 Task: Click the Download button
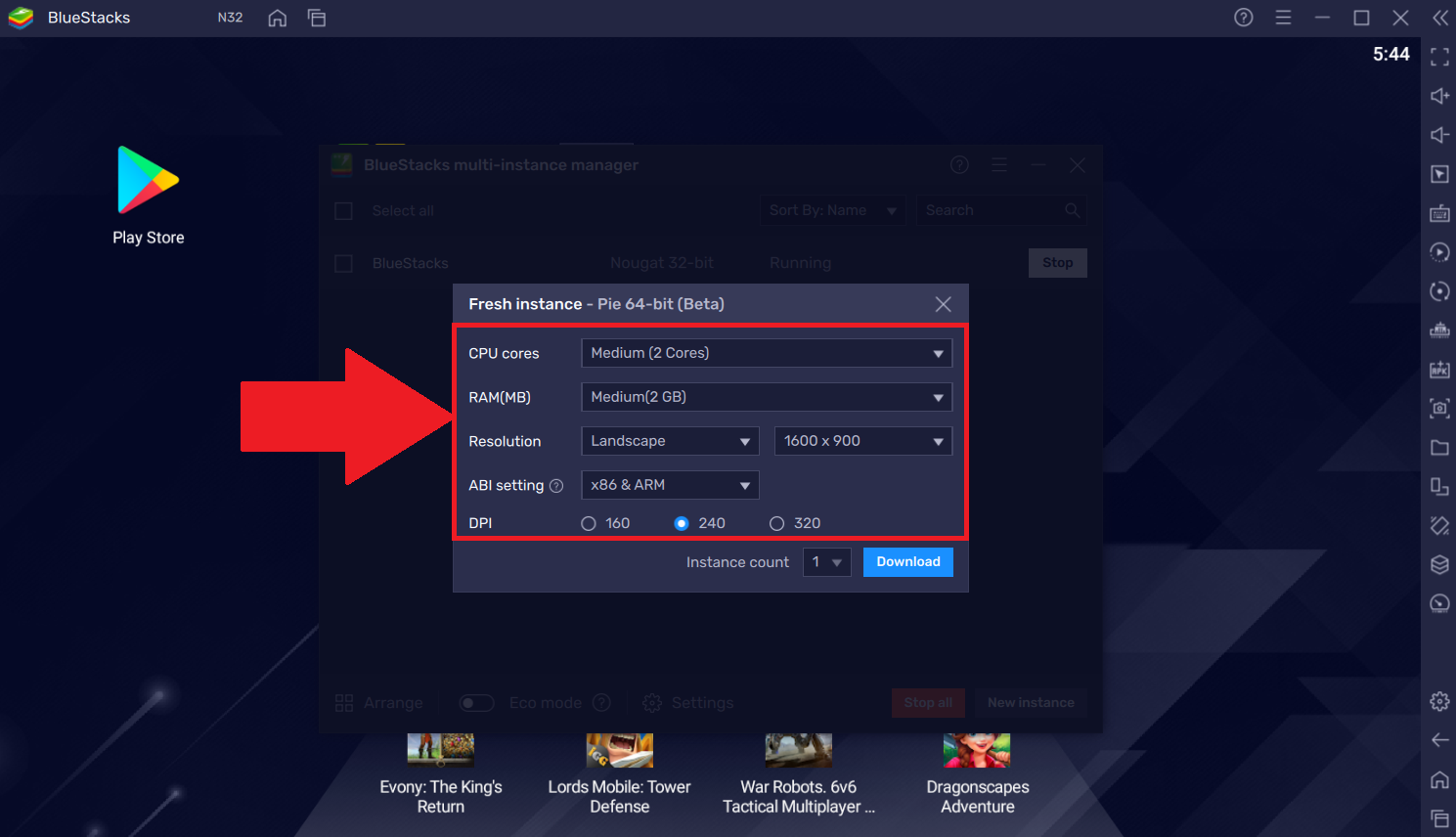click(908, 562)
